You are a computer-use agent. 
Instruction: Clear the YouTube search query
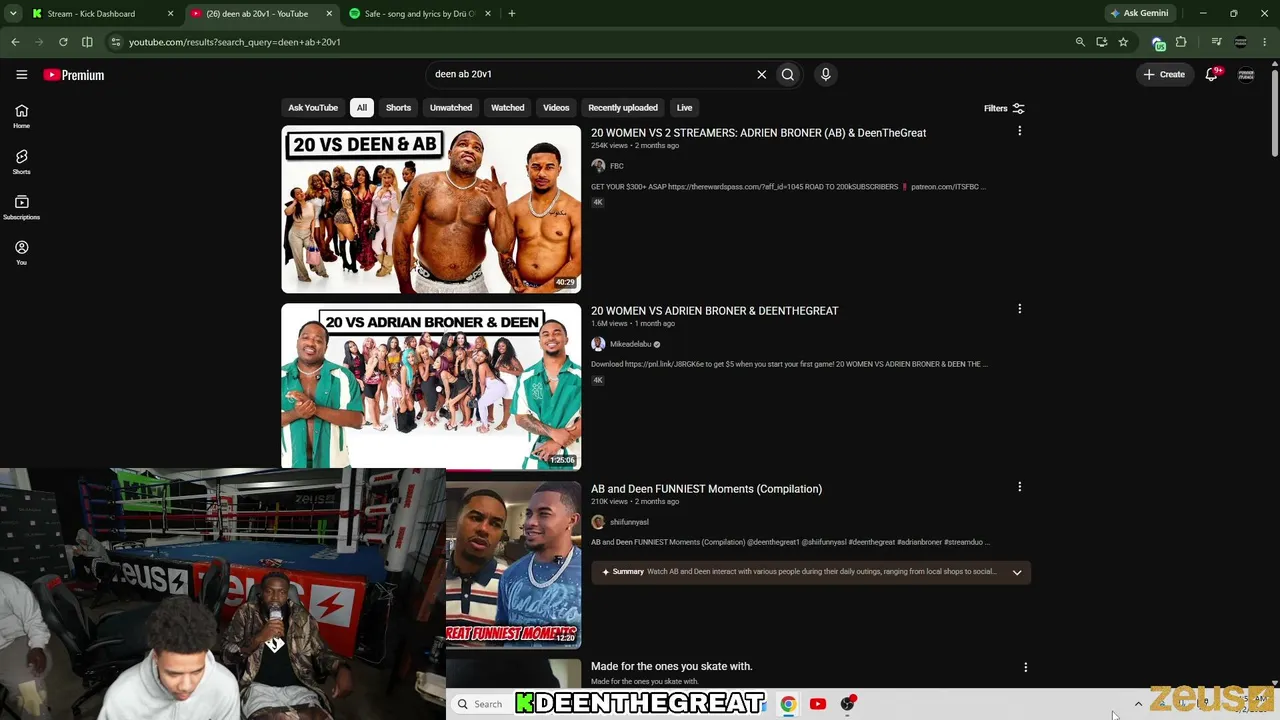[x=761, y=74]
